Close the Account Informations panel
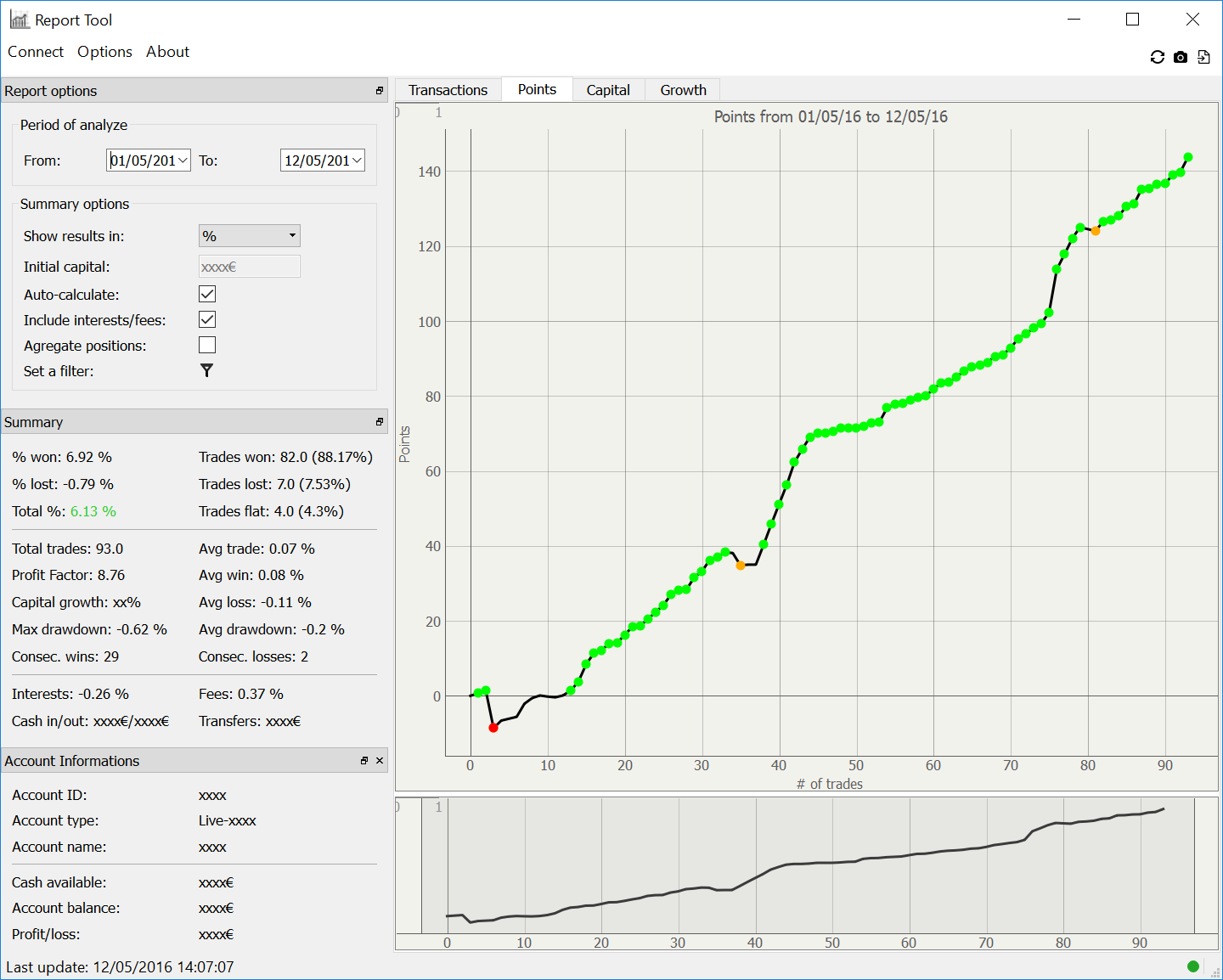The height and width of the screenshot is (980, 1223). (x=380, y=761)
